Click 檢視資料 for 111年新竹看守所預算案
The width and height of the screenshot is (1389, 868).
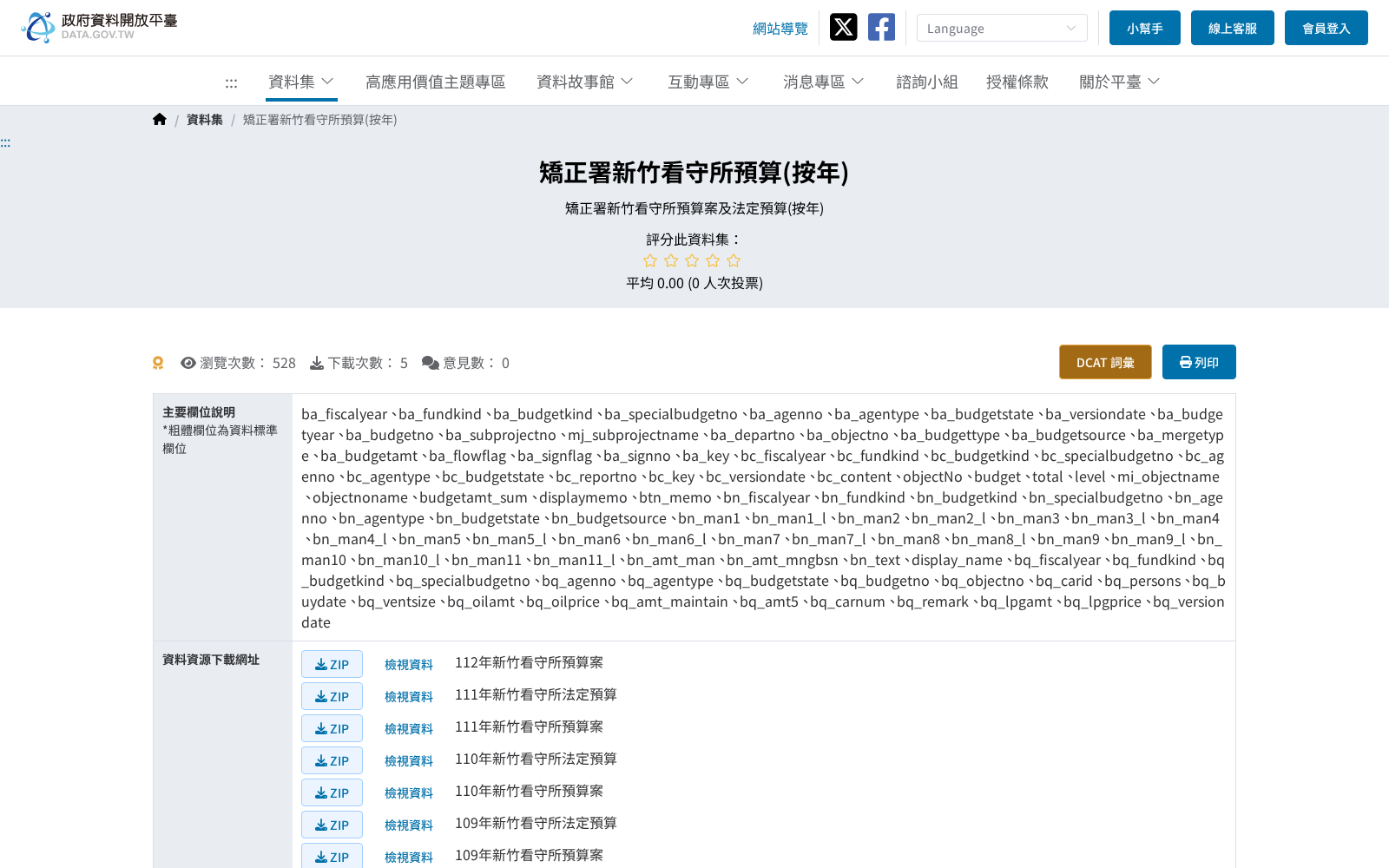[x=409, y=728]
